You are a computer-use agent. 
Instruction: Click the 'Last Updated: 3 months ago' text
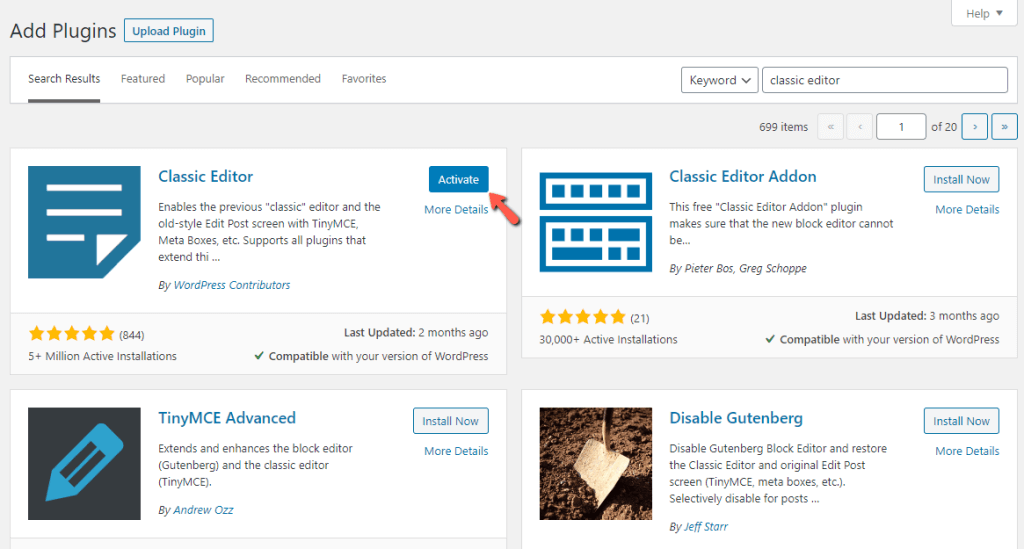(x=927, y=316)
